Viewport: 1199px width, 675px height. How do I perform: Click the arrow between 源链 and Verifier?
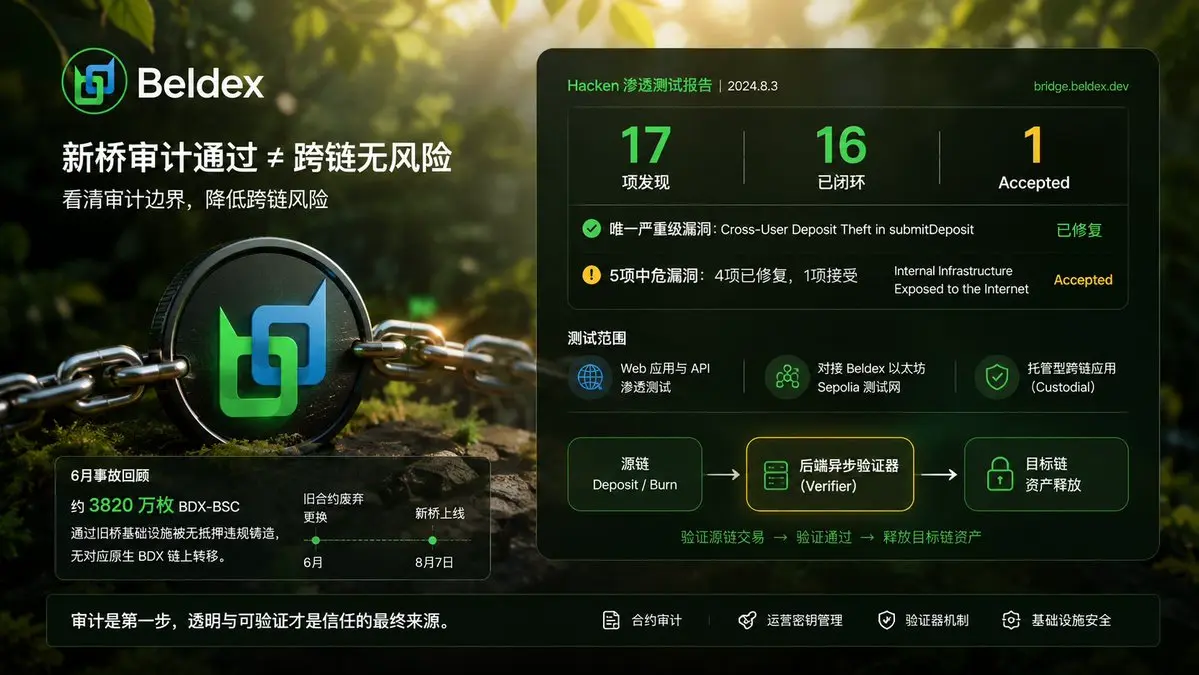723,475
